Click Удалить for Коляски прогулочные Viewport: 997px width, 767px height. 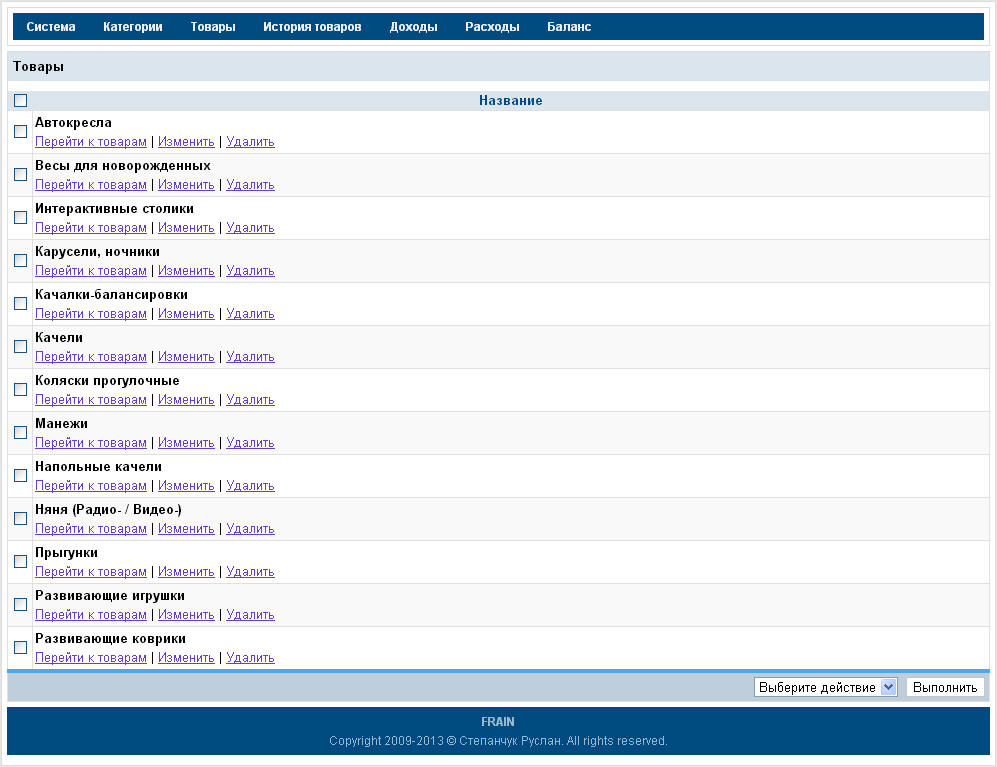click(251, 400)
